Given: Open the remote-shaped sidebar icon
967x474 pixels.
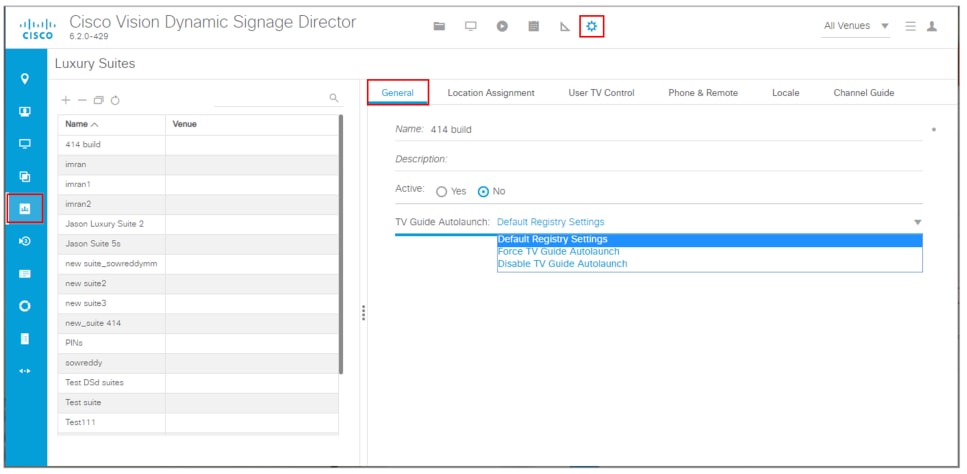Looking at the screenshot, I should click(x=25, y=338).
